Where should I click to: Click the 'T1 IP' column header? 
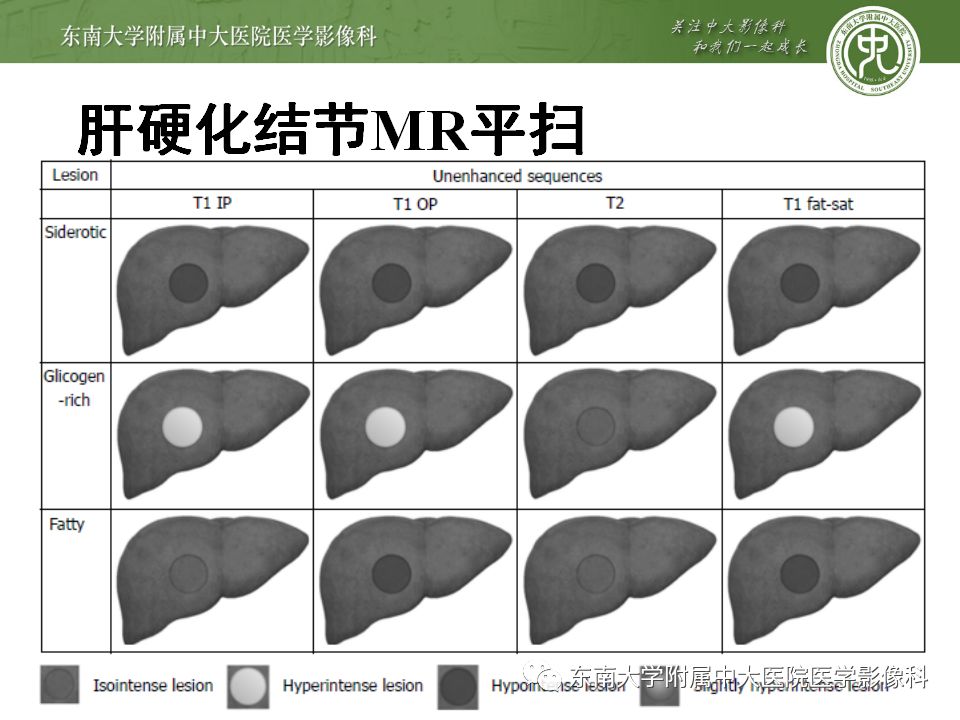pos(212,203)
